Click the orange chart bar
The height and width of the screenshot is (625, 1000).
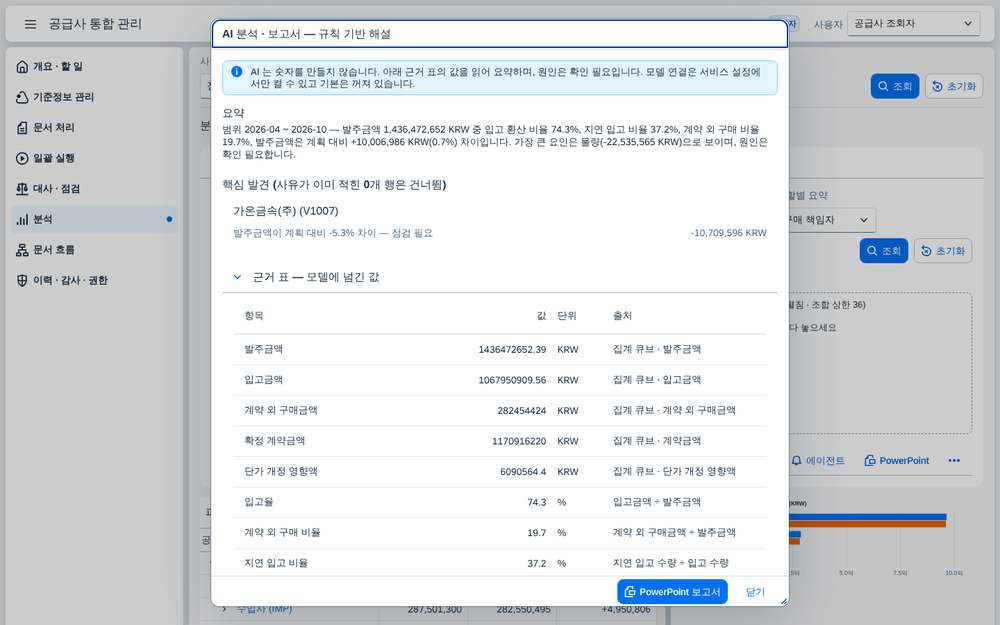pos(867,524)
